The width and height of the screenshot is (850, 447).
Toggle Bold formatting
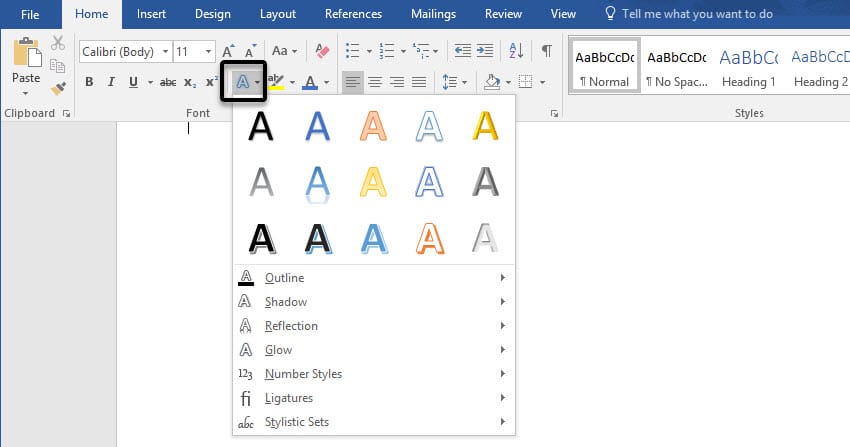pos(89,82)
